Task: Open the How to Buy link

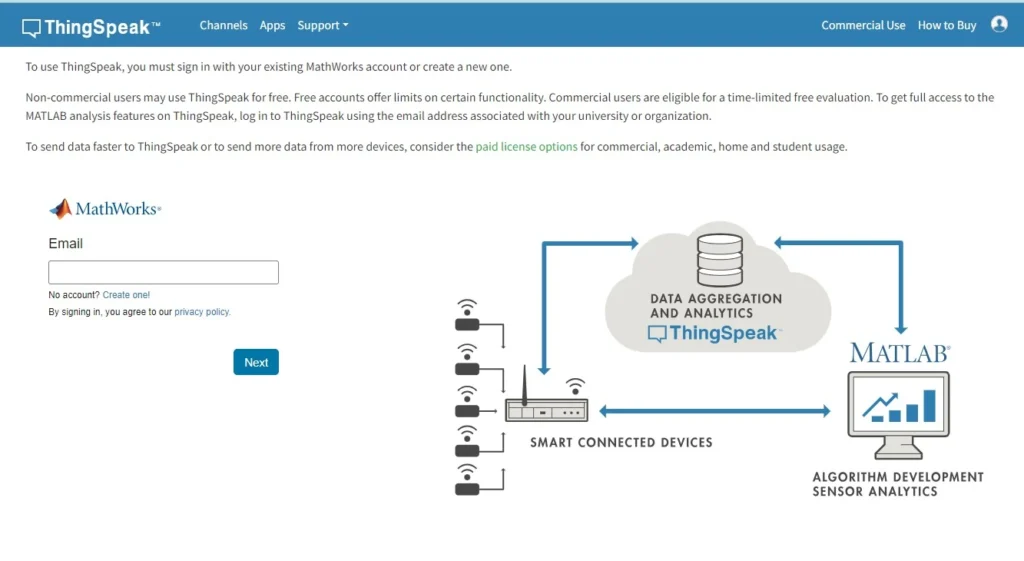Action: (947, 25)
